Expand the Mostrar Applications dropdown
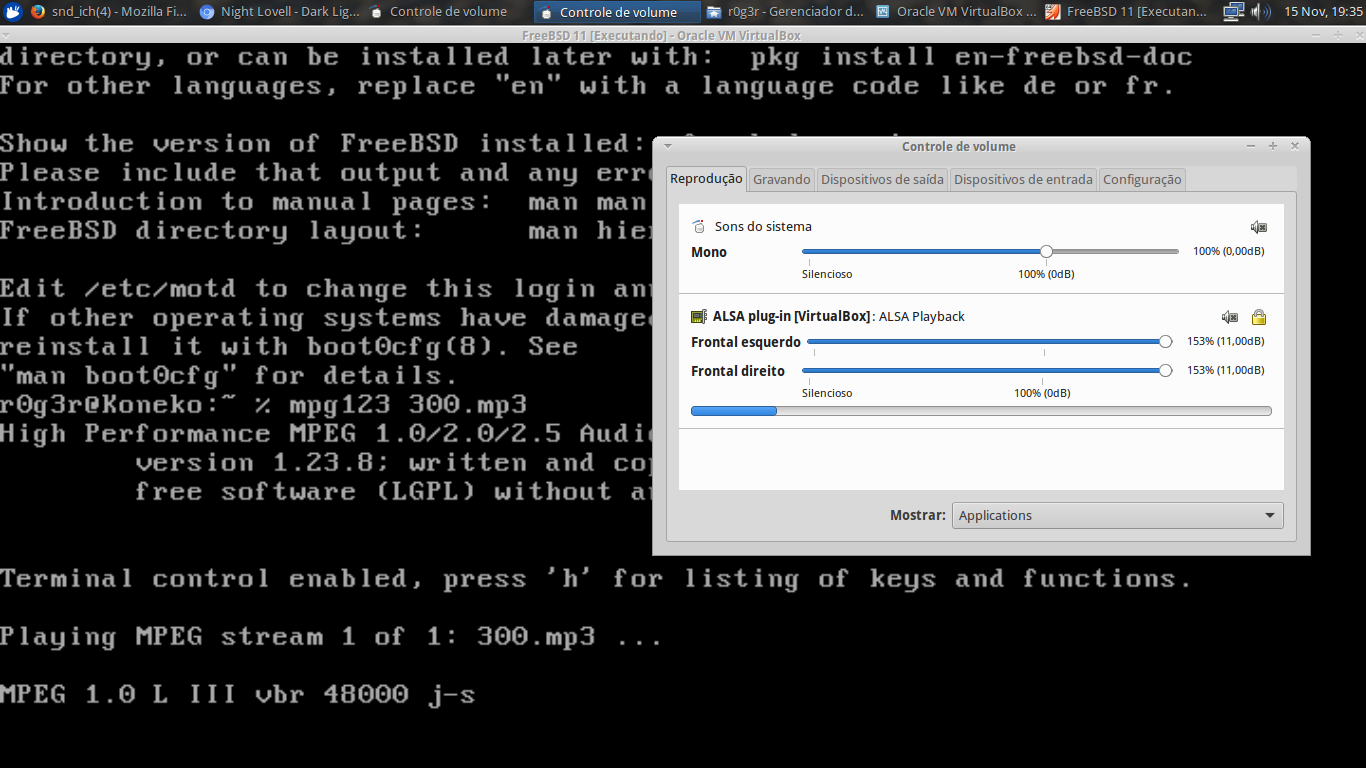The width and height of the screenshot is (1366, 768). pos(1117,516)
